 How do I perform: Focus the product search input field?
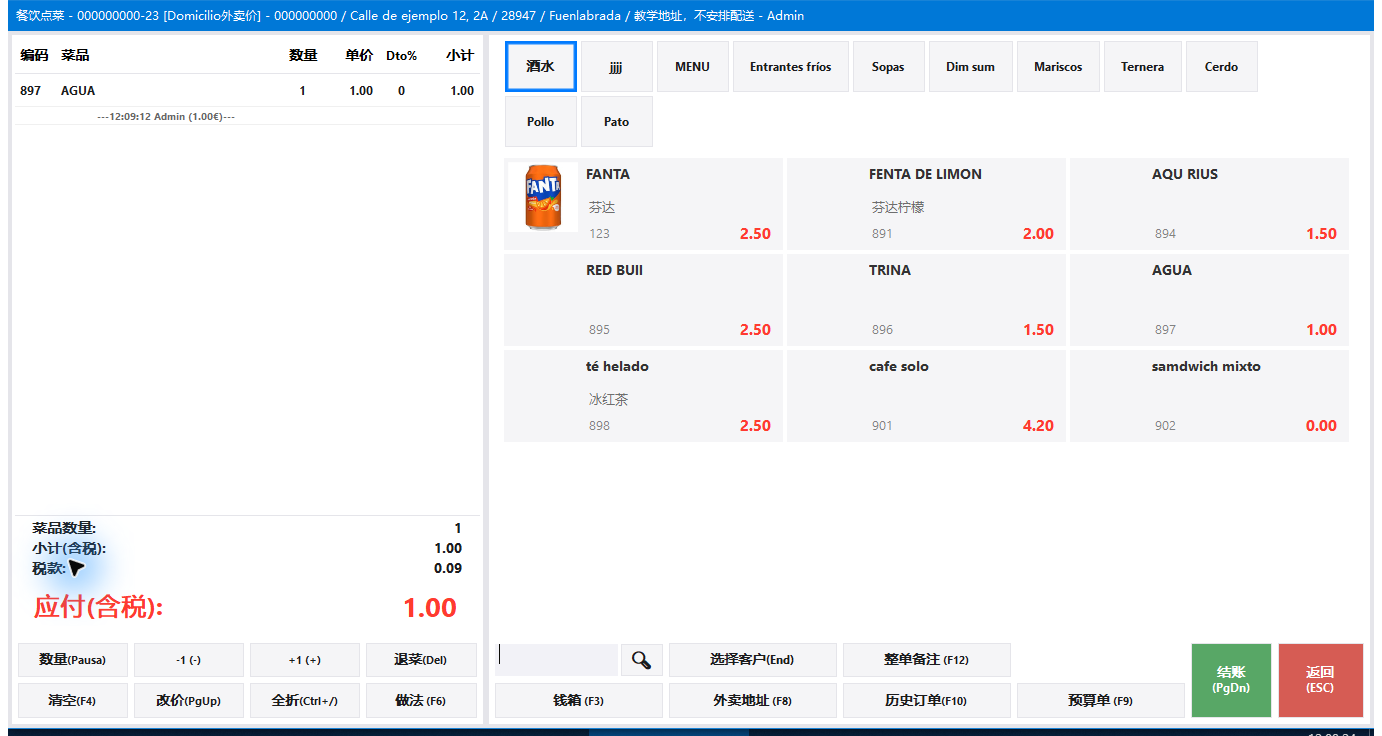pos(557,660)
